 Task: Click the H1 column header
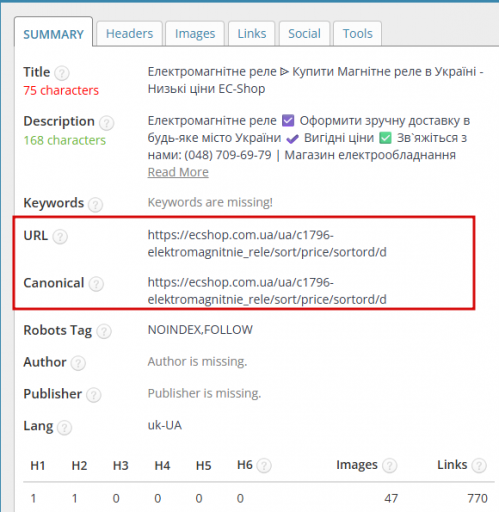[38, 466]
